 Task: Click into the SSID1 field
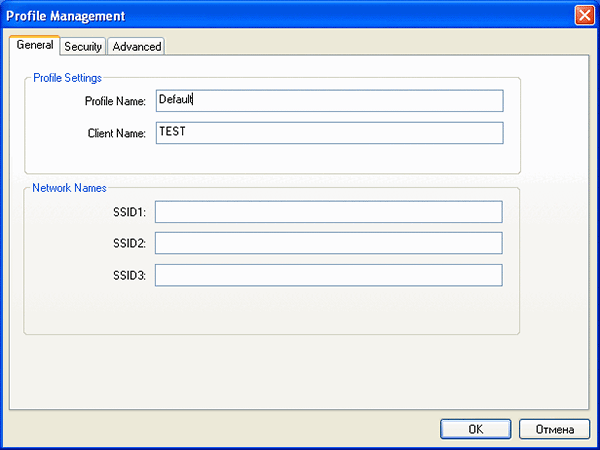coord(328,212)
